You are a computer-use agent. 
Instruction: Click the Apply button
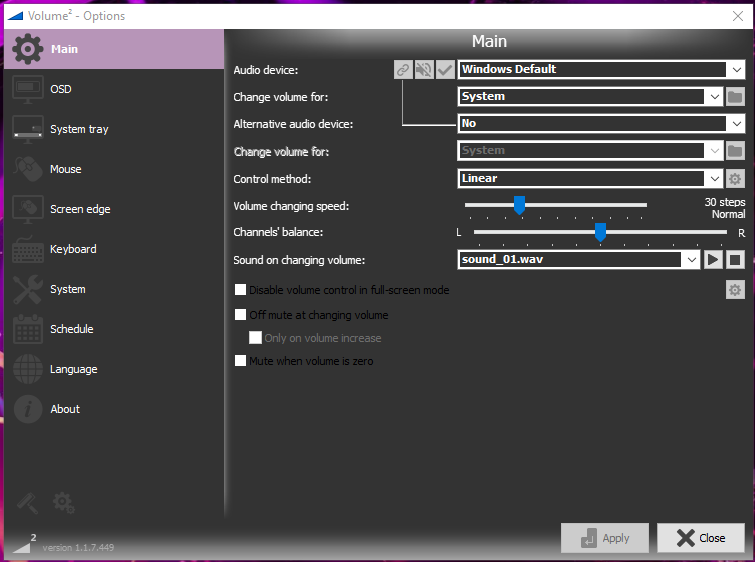click(605, 538)
